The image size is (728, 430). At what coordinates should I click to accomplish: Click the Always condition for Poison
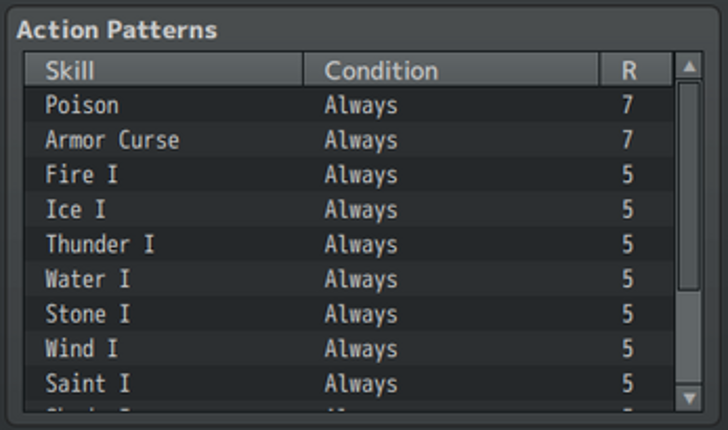361,105
